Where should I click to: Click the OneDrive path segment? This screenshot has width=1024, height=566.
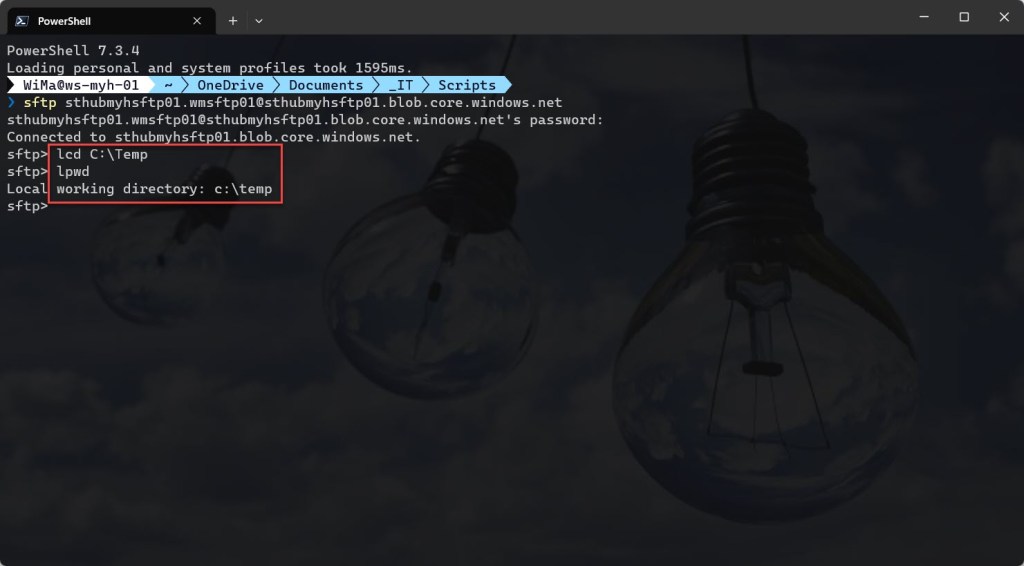tap(230, 85)
